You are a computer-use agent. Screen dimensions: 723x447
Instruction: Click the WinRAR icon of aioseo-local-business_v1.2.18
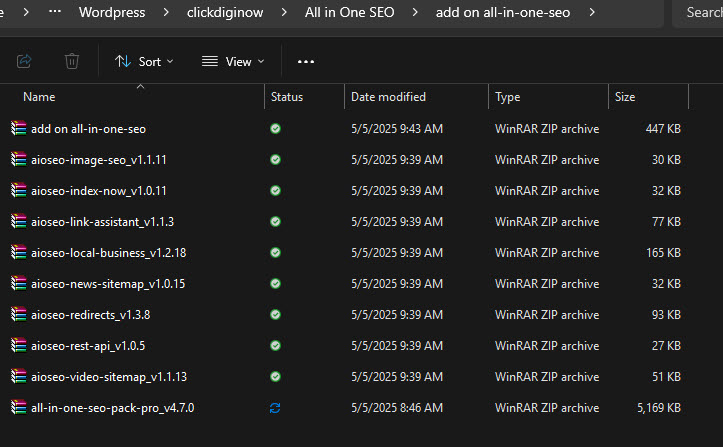click(x=19, y=252)
